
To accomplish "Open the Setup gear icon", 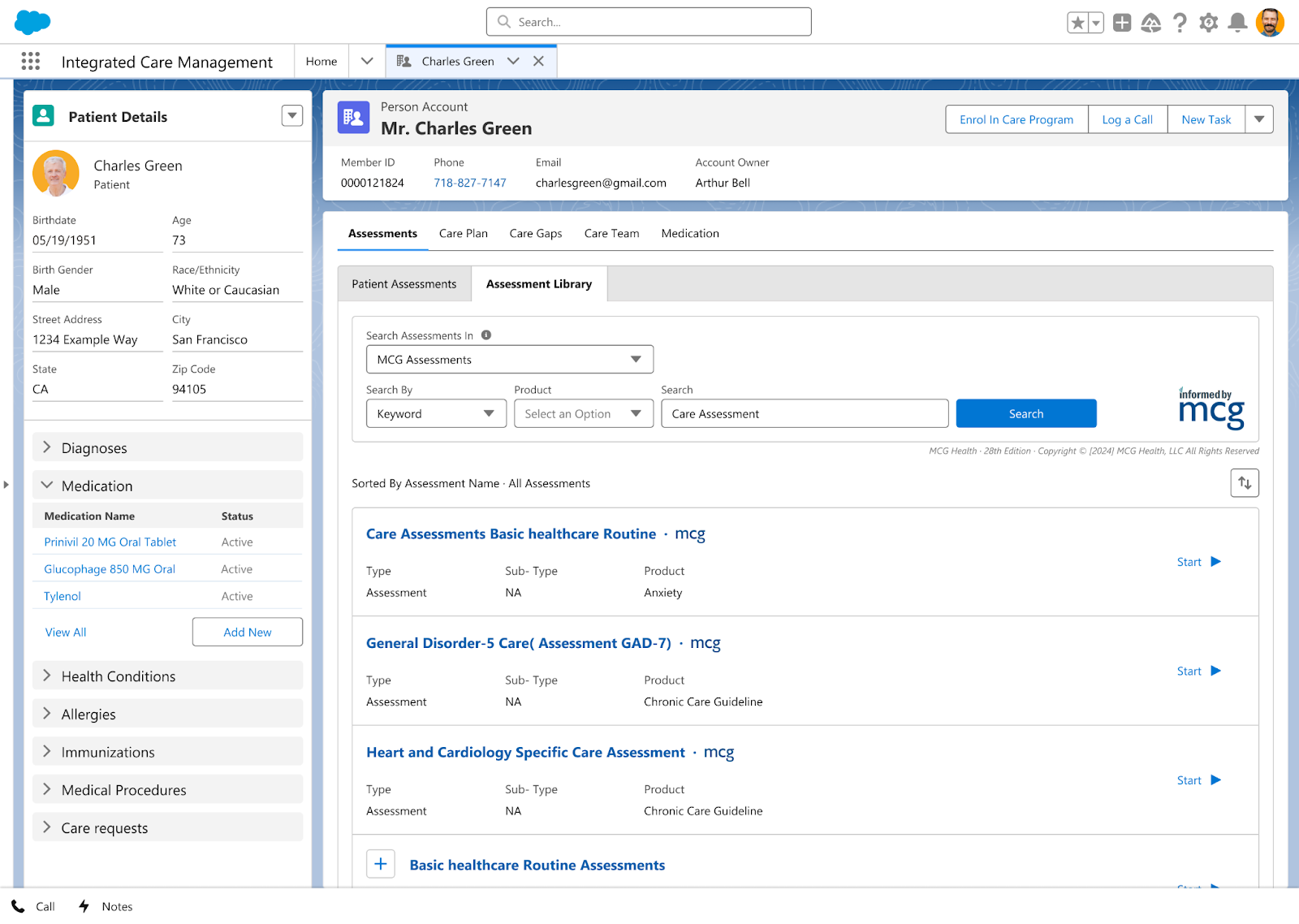I will [1209, 23].
